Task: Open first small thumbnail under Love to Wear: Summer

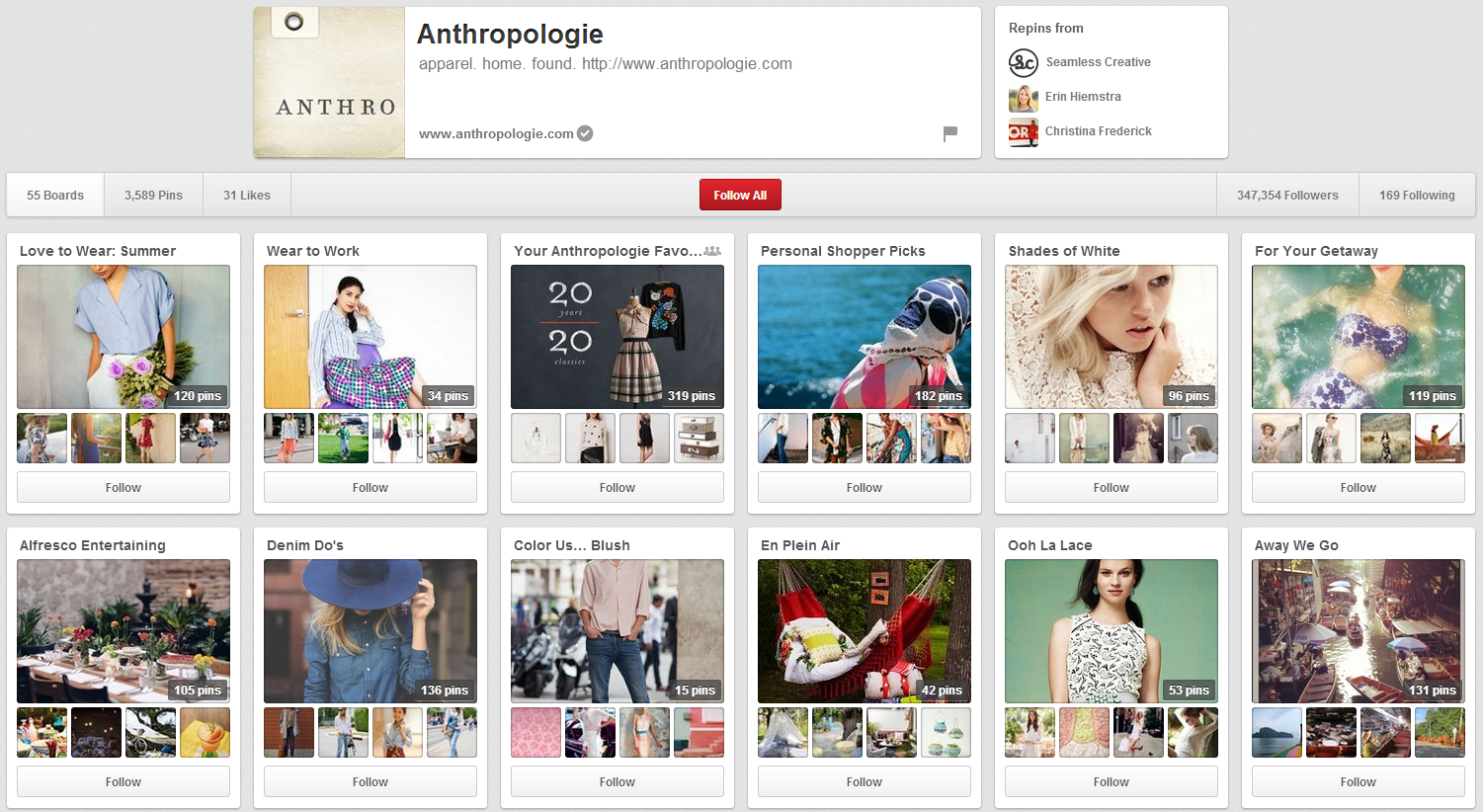Action: pyautogui.click(x=42, y=438)
